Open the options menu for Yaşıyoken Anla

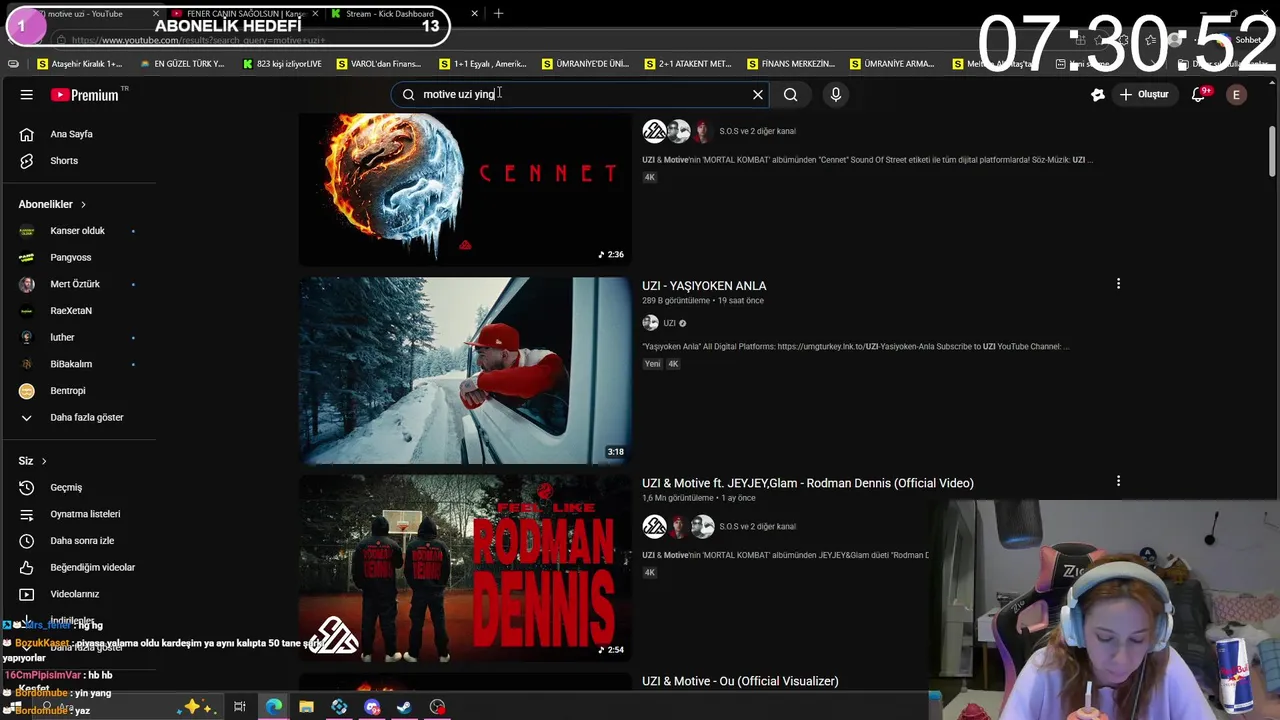[x=1118, y=284]
